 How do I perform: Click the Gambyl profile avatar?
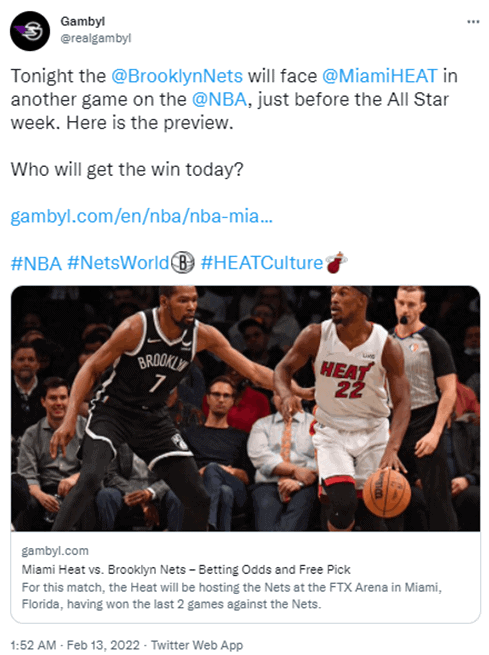30,31
